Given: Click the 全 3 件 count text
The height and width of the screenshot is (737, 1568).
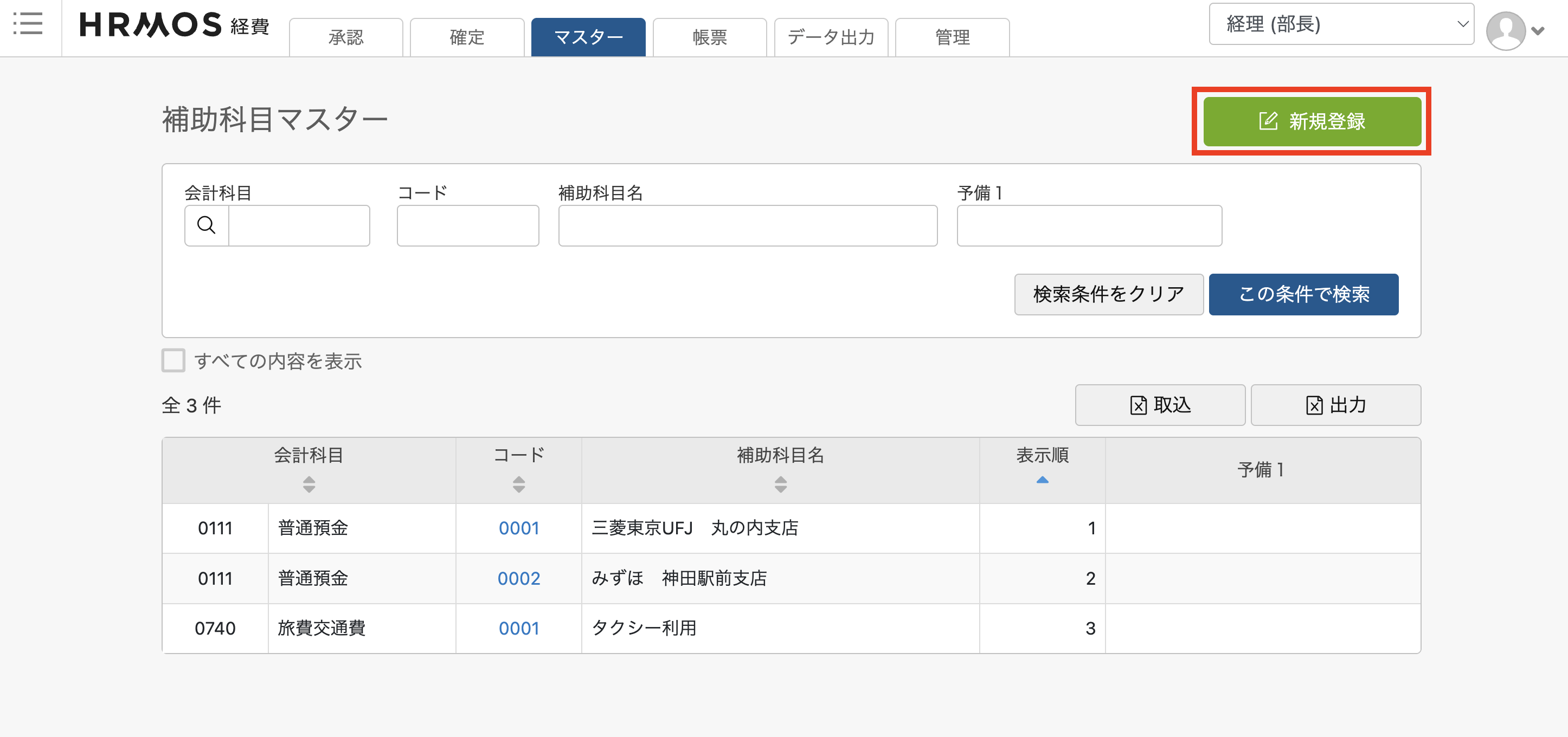Looking at the screenshot, I should (x=192, y=405).
